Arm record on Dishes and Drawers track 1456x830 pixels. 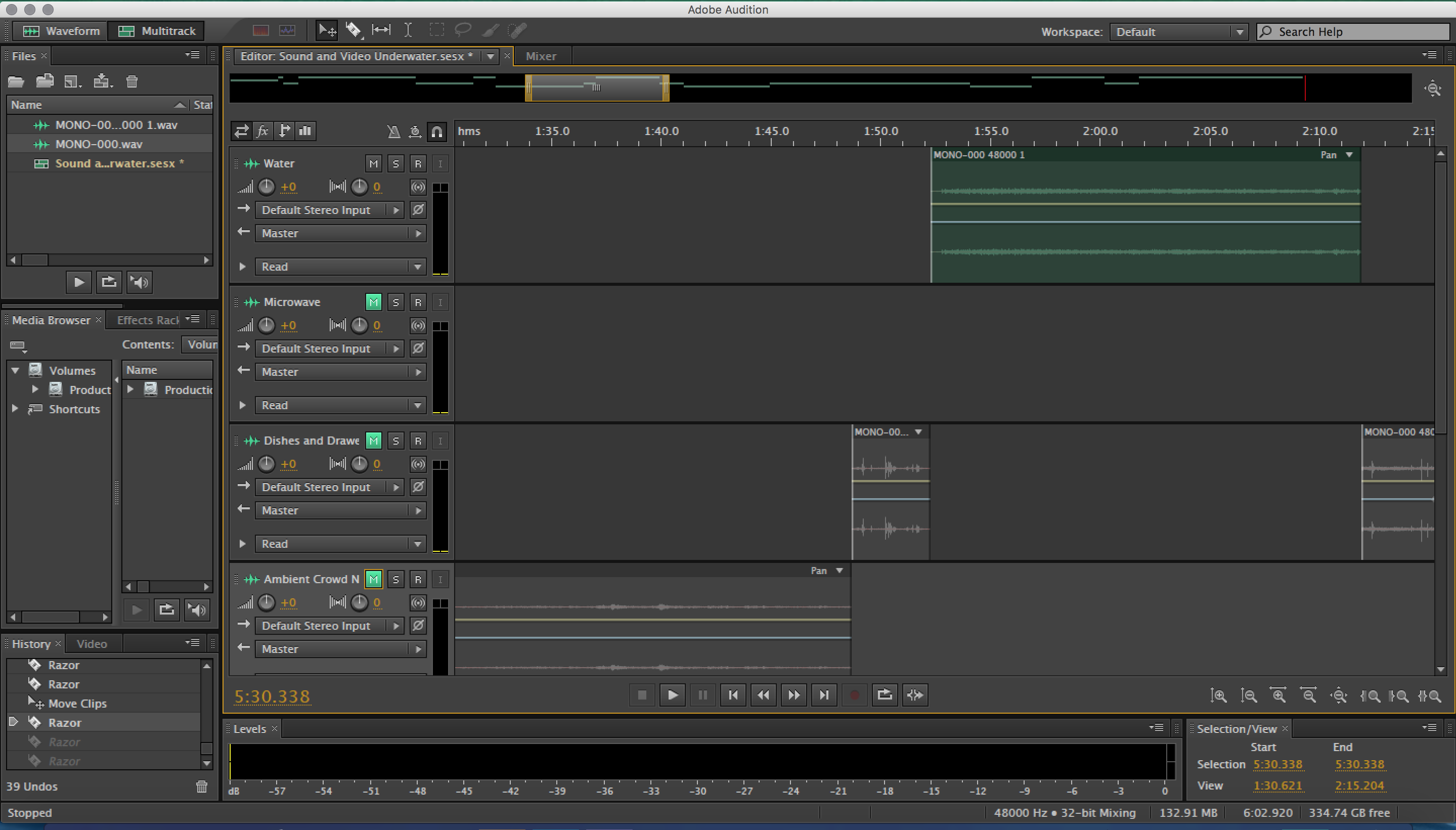point(418,441)
